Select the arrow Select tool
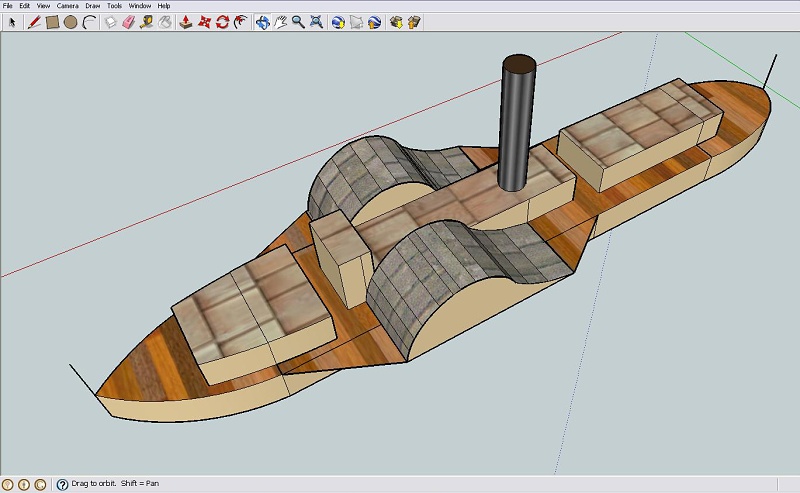Screen dimensions: 800x493 tap(11, 21)
